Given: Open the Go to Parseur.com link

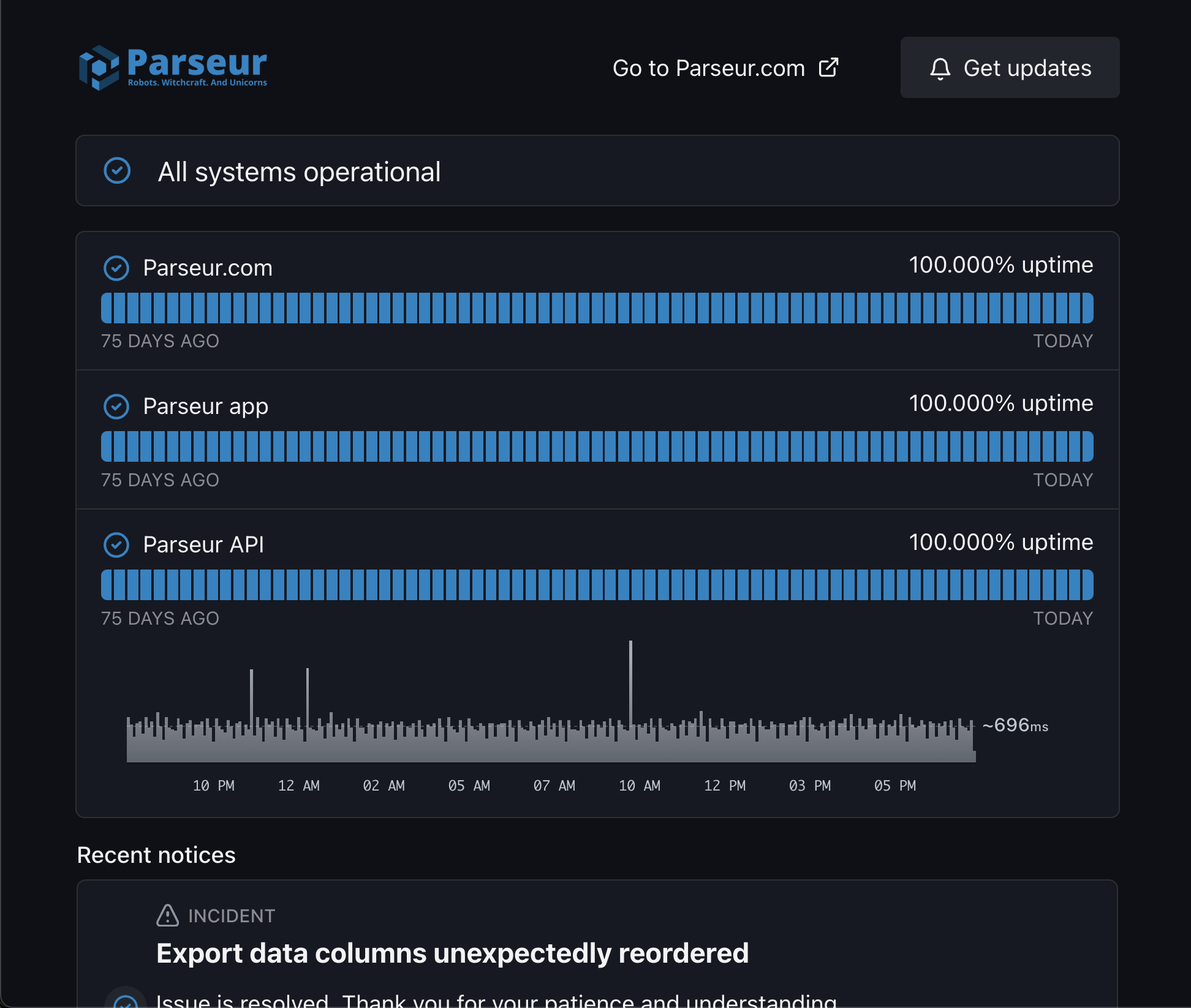Looking at the screenshot, I should 725,68.
